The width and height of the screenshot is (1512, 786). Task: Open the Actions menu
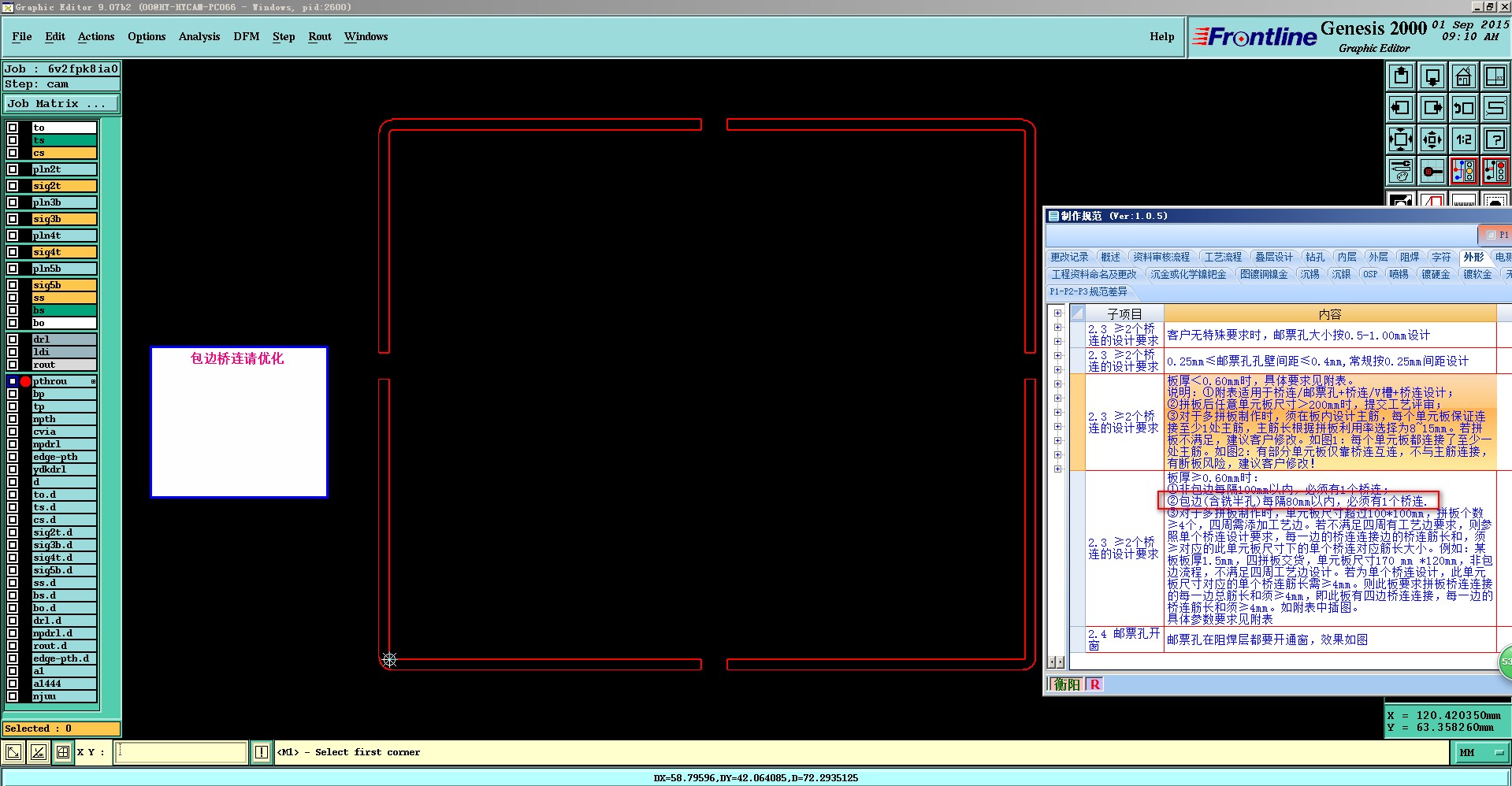96,36
